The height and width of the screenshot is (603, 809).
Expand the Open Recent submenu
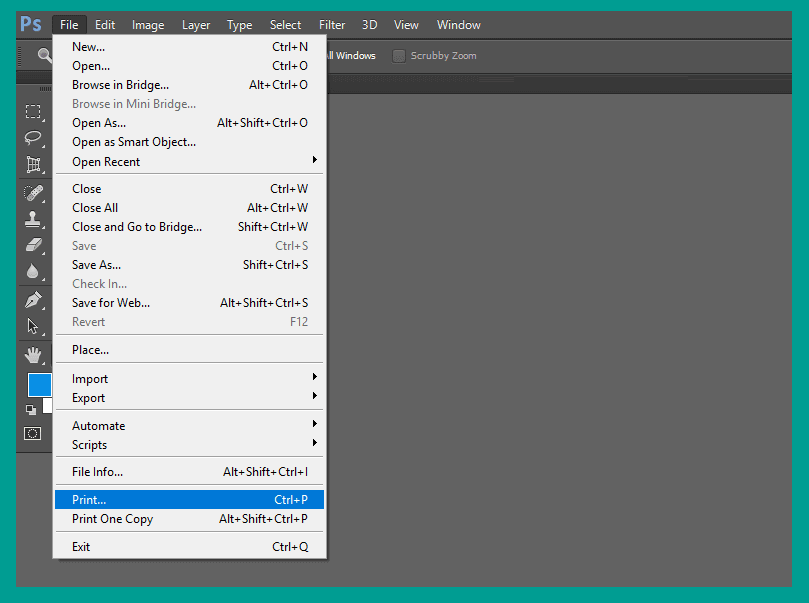[x=189, y=161]
